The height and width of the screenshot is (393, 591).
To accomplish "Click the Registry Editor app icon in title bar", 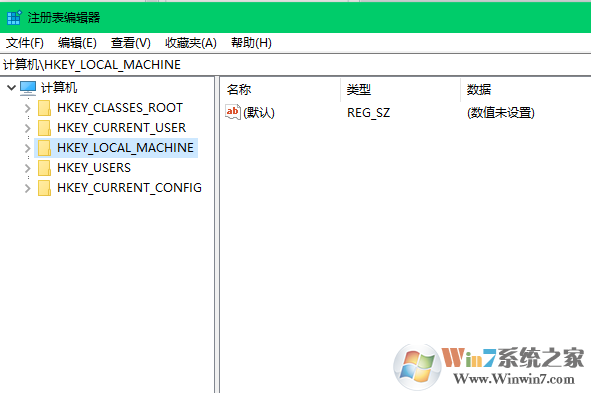I will pyautogui.click(x=14, y=18).
